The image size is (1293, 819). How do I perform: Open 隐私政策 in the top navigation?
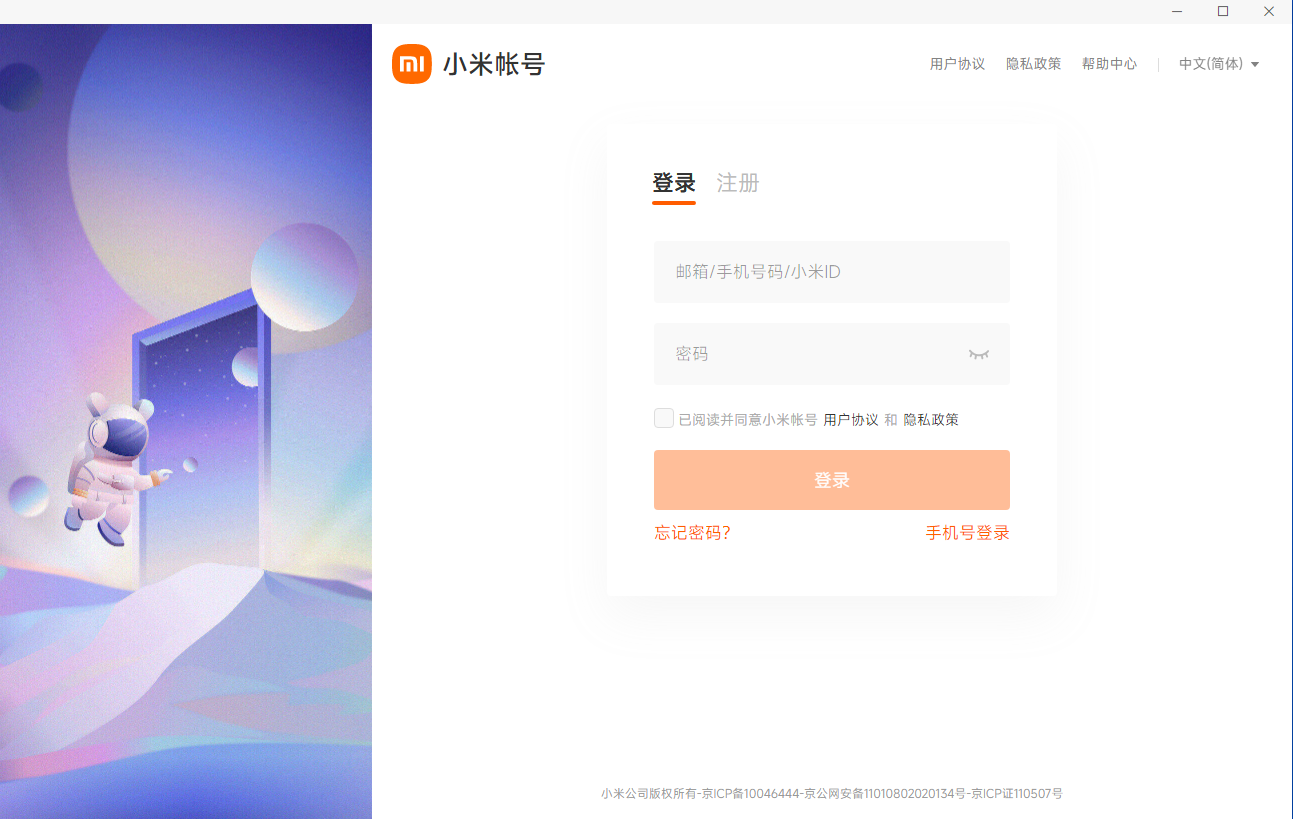click(x=1033, y=64)
